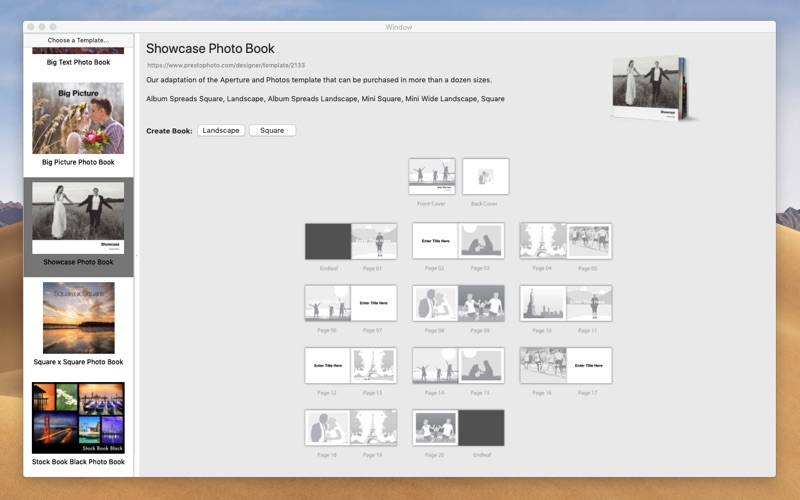Select the last dark Endleaf page
The width and height of the screenshot is (800, 500).
point(481,428)
